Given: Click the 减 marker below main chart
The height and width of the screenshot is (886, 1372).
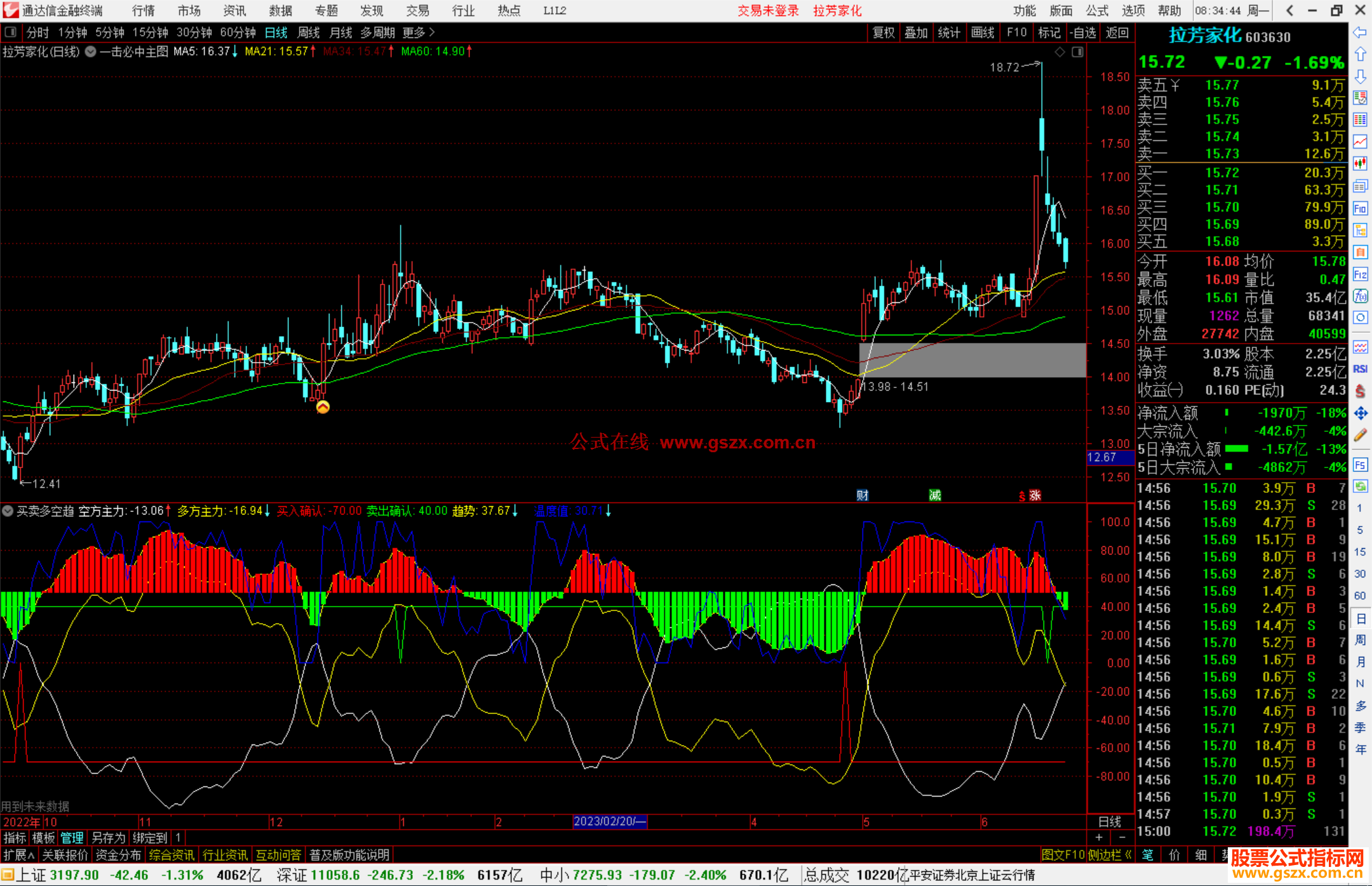Looking at the screenshot, I should 934,495.
